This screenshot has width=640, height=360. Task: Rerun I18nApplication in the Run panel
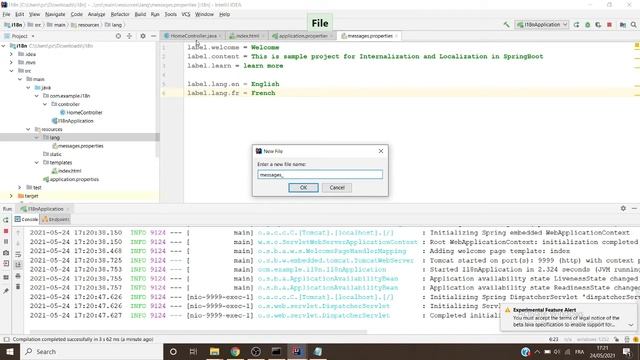tap(6, 220)
